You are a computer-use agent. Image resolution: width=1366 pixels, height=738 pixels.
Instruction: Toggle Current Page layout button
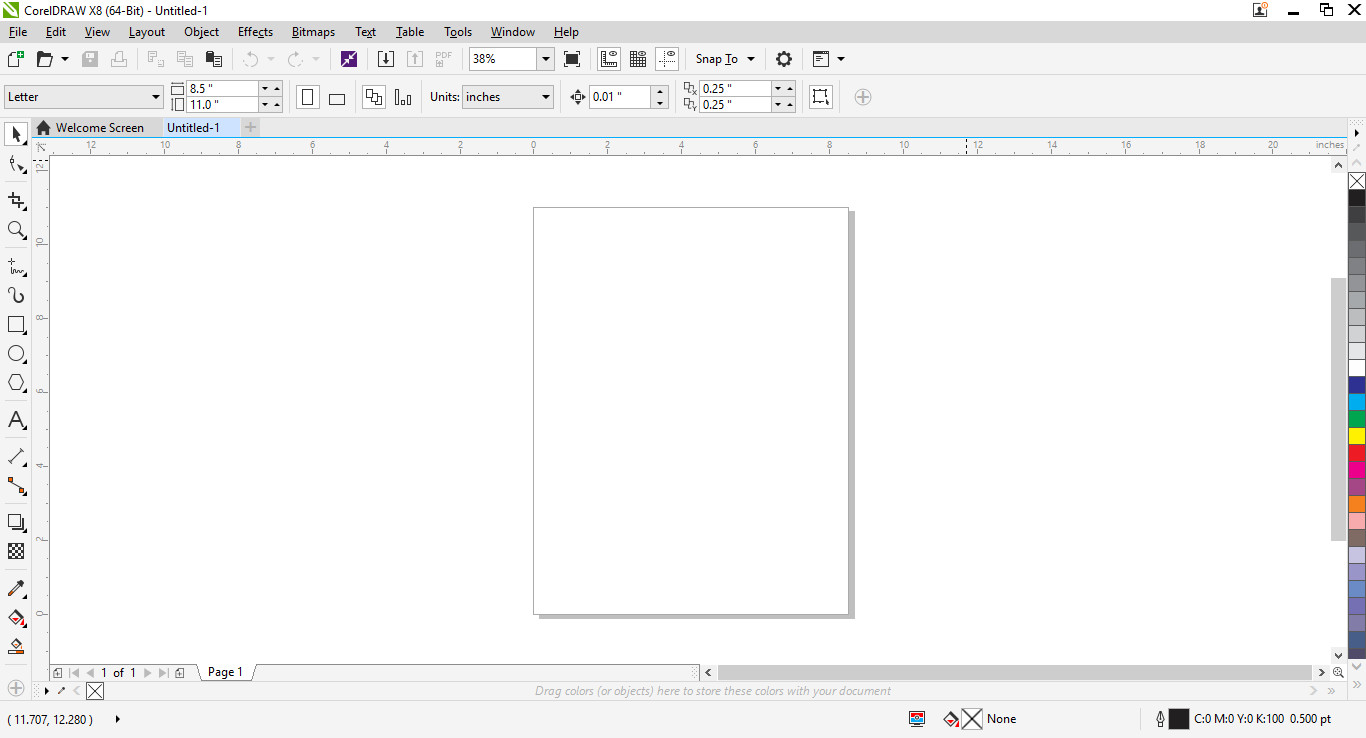(403, 97)
